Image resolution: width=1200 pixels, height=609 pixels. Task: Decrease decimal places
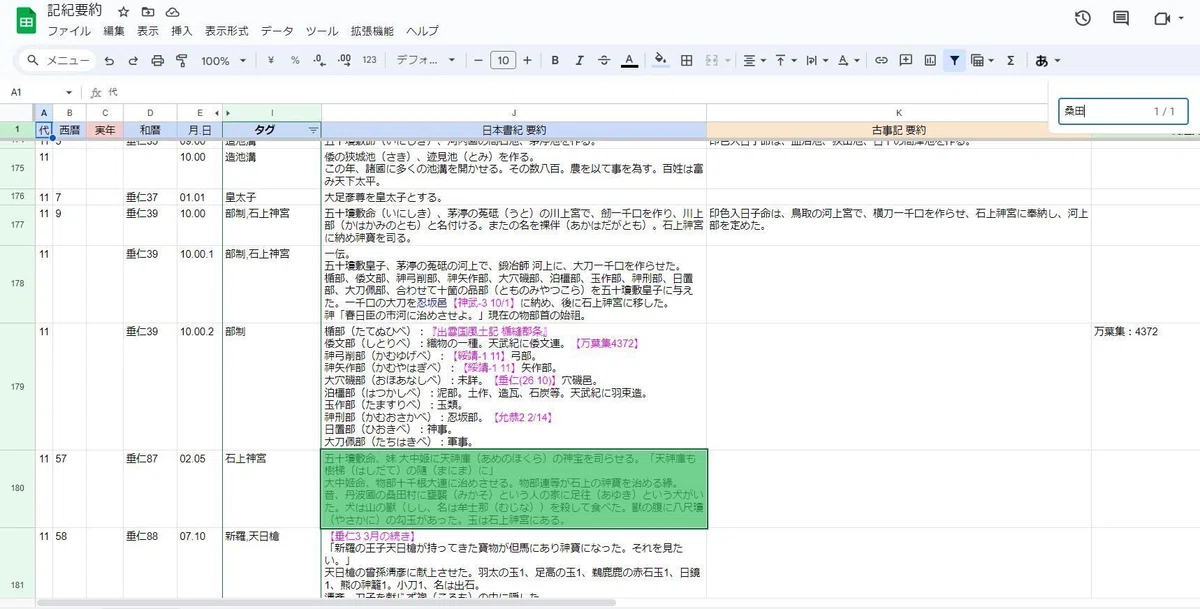pyautogui.click(x=319, y=61)
